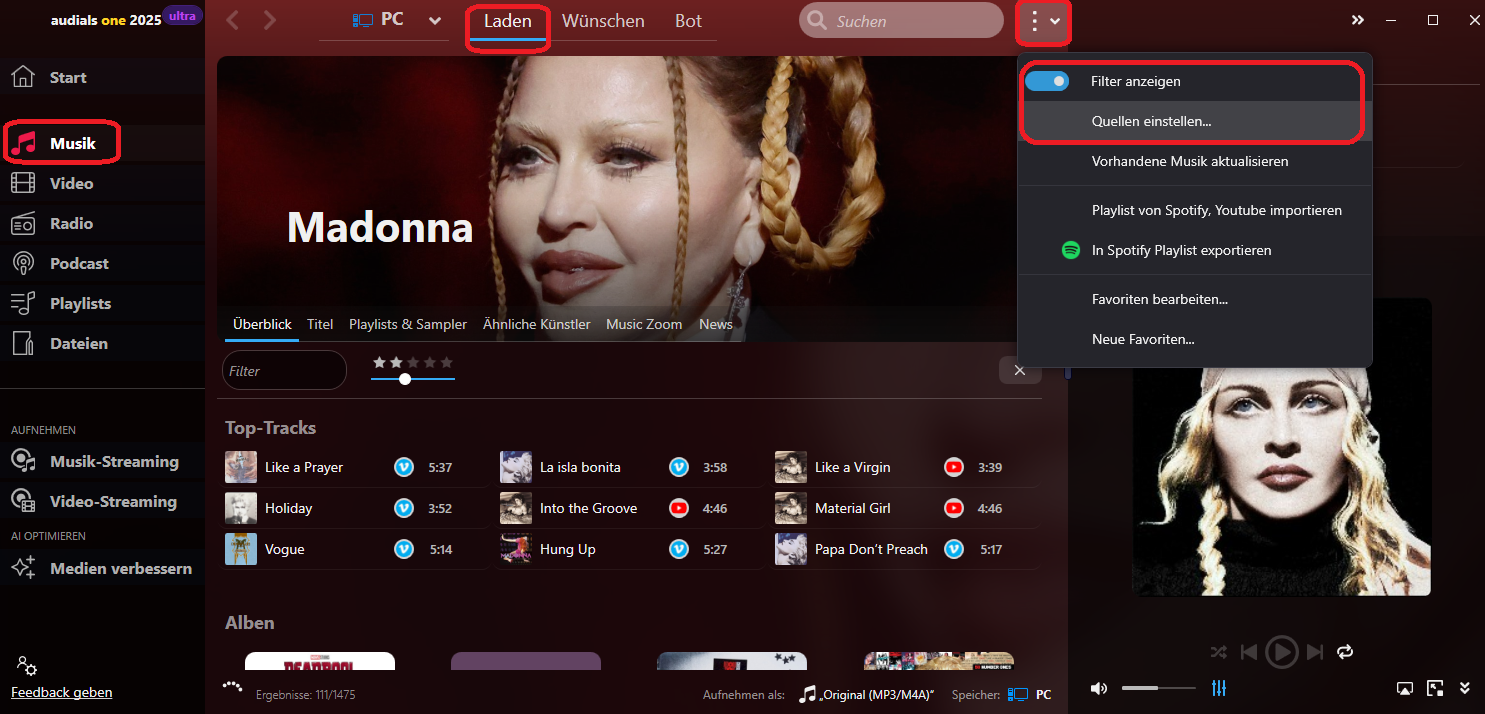
Task: Click the download icon next to La isla bonita
Action: tap(679, 467)
